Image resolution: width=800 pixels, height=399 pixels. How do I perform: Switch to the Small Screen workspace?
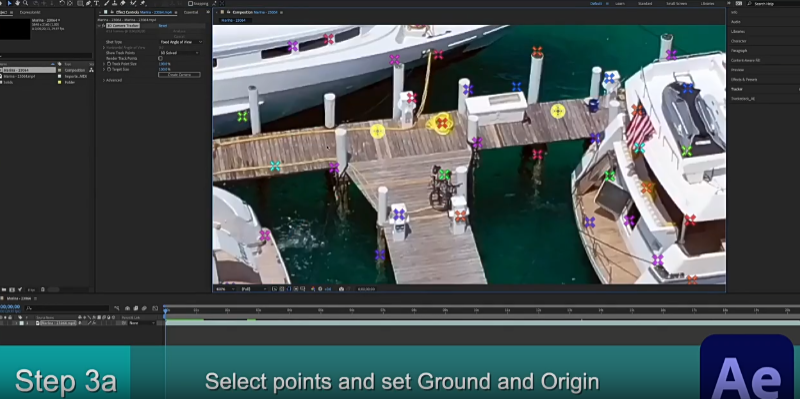coord(677,4)
